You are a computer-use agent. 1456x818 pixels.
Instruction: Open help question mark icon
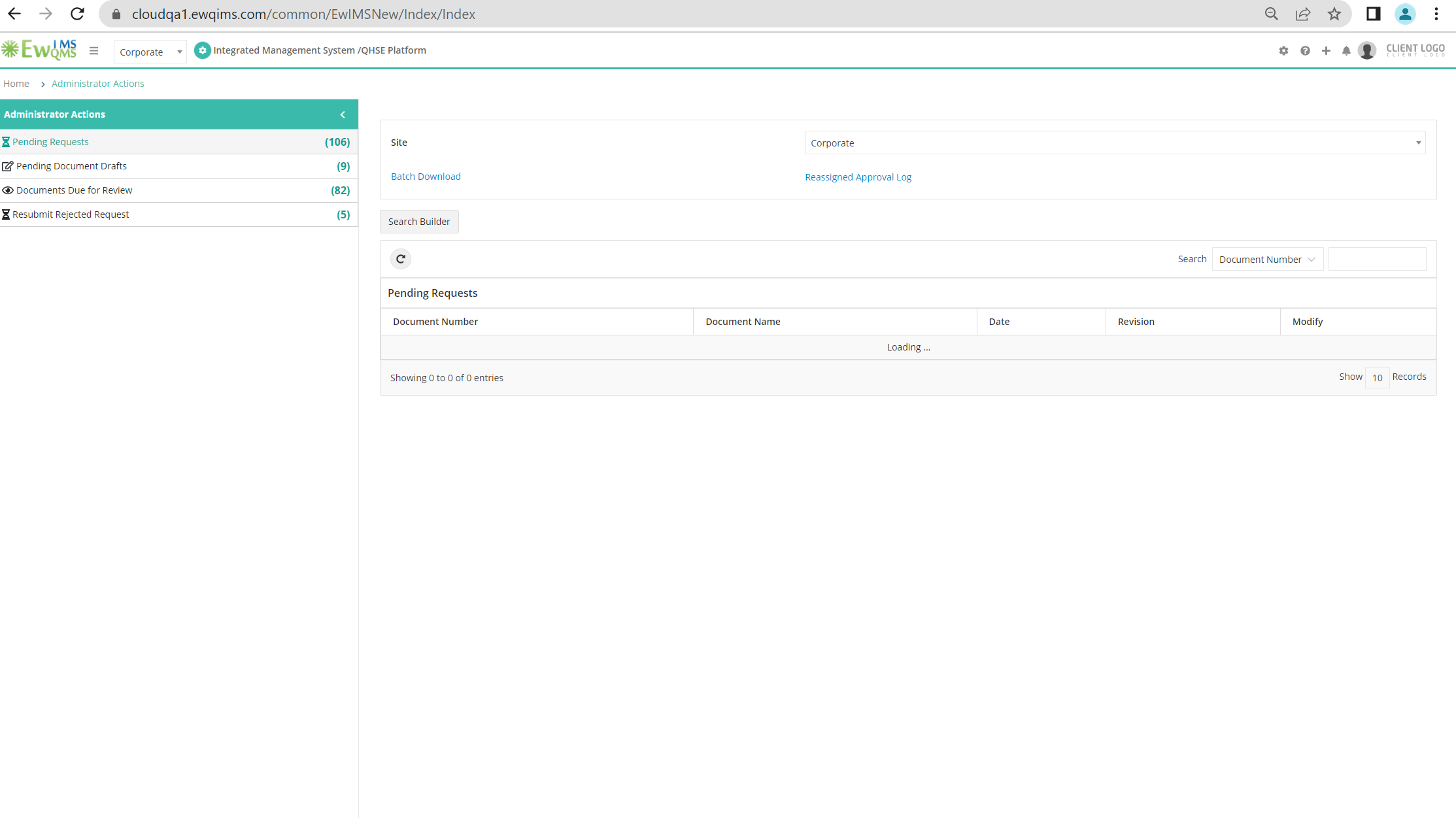(x=1305, y=50)
